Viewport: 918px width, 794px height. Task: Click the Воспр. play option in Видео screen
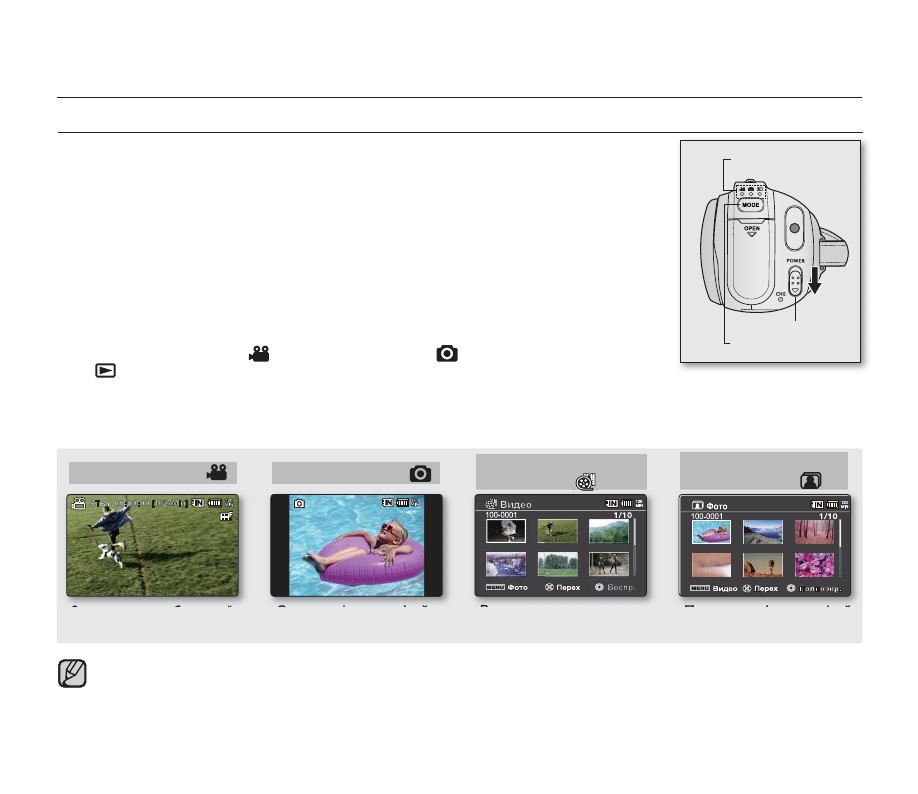coord(615,587)
